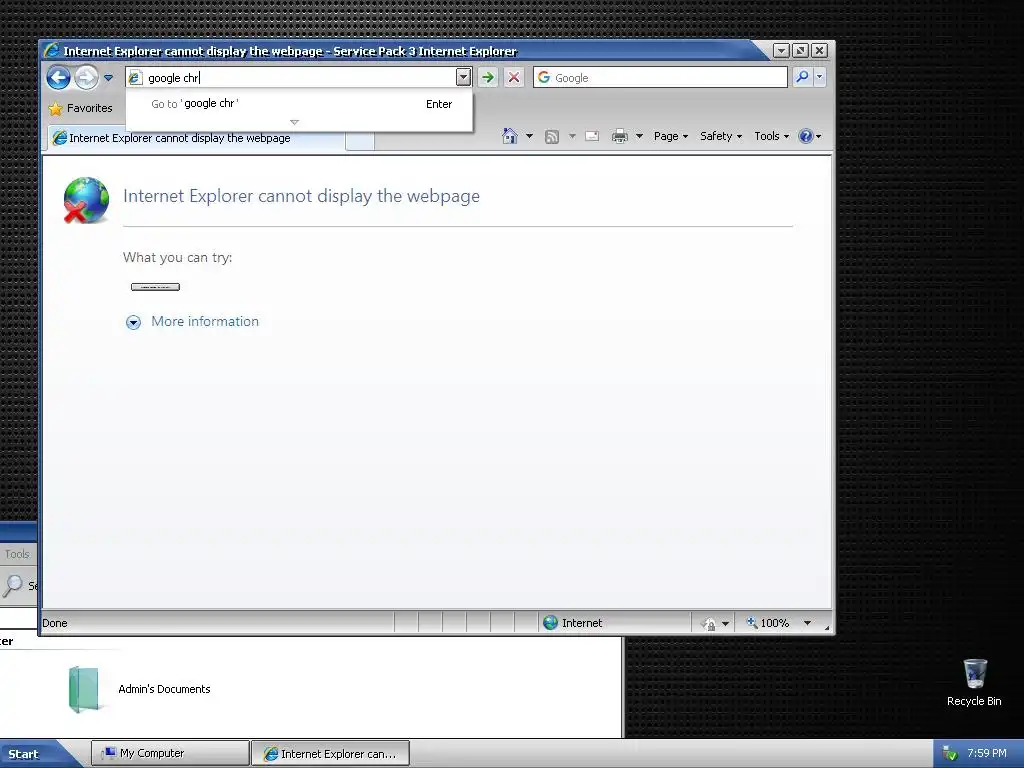Image resolution: width=1024 pixels, height=768 pixels.
Task: Open the search provider dropdown arrow
Action: point(820,77)
